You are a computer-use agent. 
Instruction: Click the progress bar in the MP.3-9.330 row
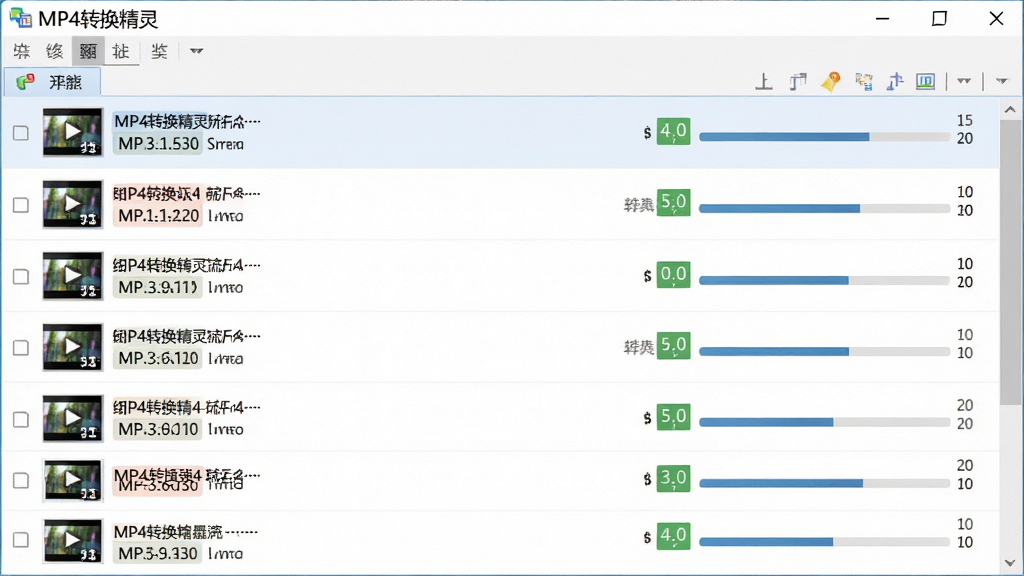click(x=824, y=541)
